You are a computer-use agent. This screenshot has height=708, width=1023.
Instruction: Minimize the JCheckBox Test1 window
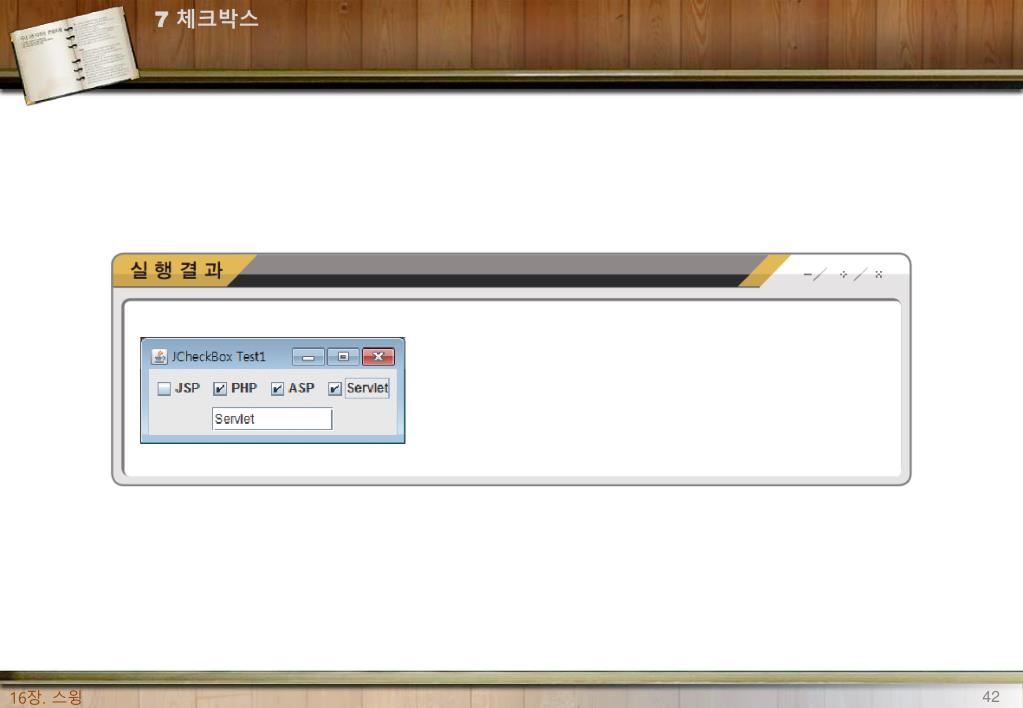(x=309, y=356)
